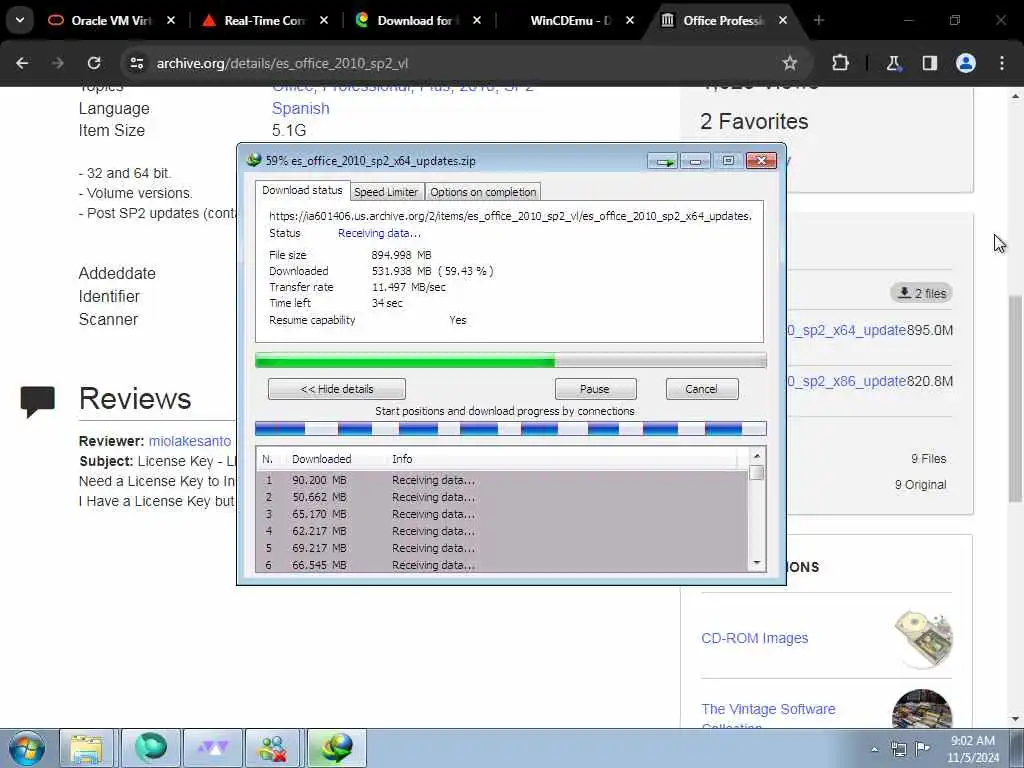The width and height of the screenshot is (1024, 768).
Task: Open Internet Download Manager taskbar icon
Action: click(x=337, y=748)
